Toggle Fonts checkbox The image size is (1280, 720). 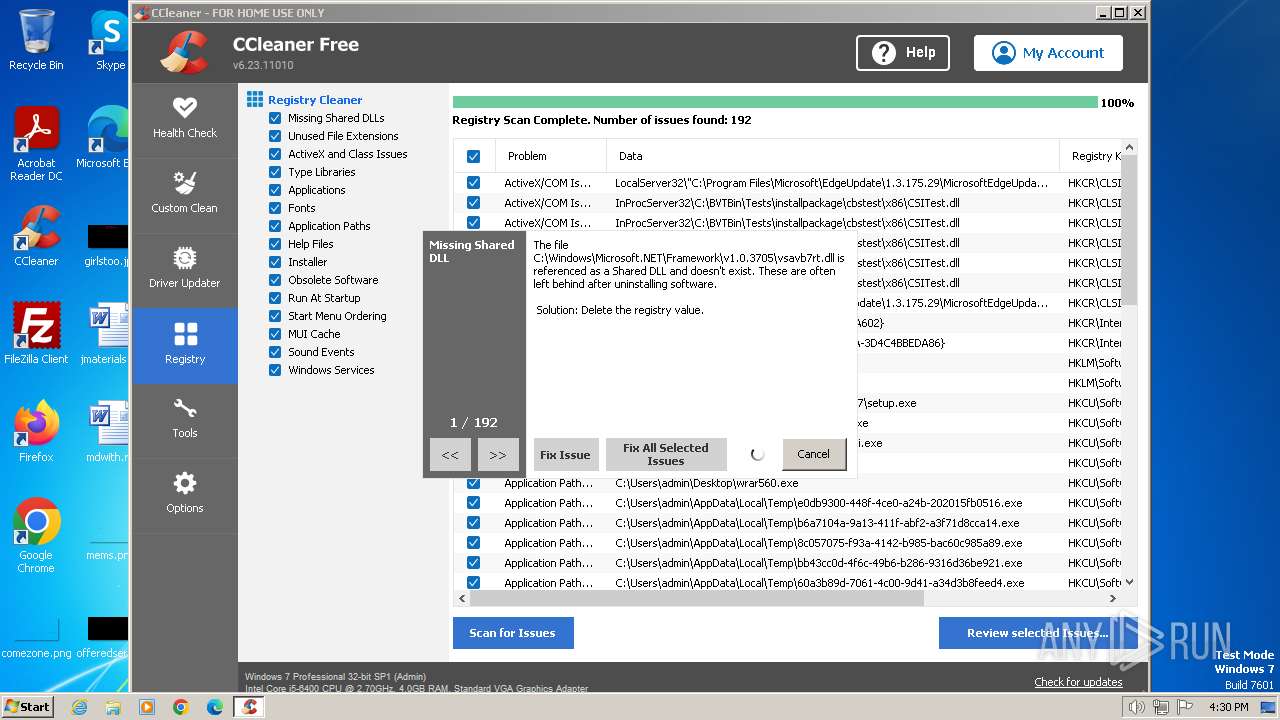click(x=275, y=208)
